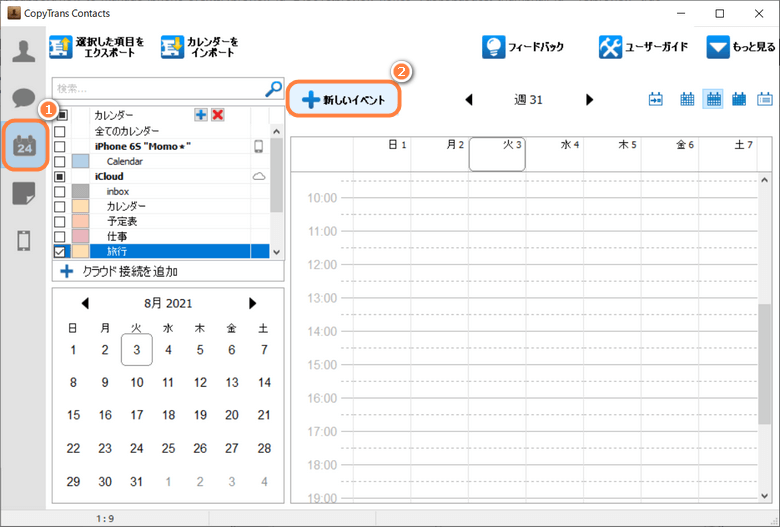Screen dimensions: 780x527
Task: Click into the search field
Action: [158, 89]
